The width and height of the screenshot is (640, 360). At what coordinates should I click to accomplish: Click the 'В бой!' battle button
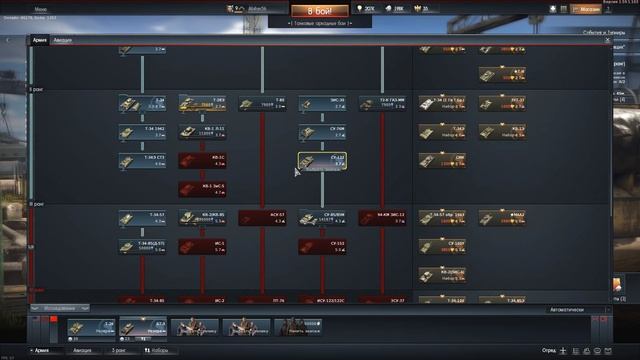click(x=320, y=11)
